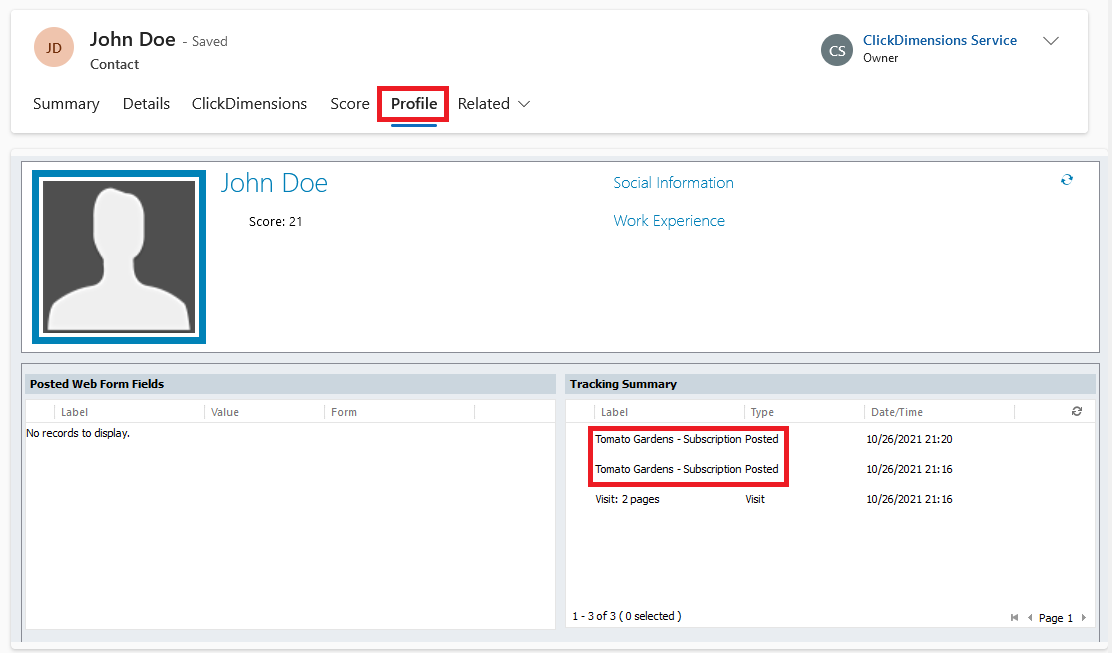Click the '1 - 3 of 3 (0 selected)' status text
Image resolution: width=1112 pixels, height=653 pixels.
(x=627, y=616)
